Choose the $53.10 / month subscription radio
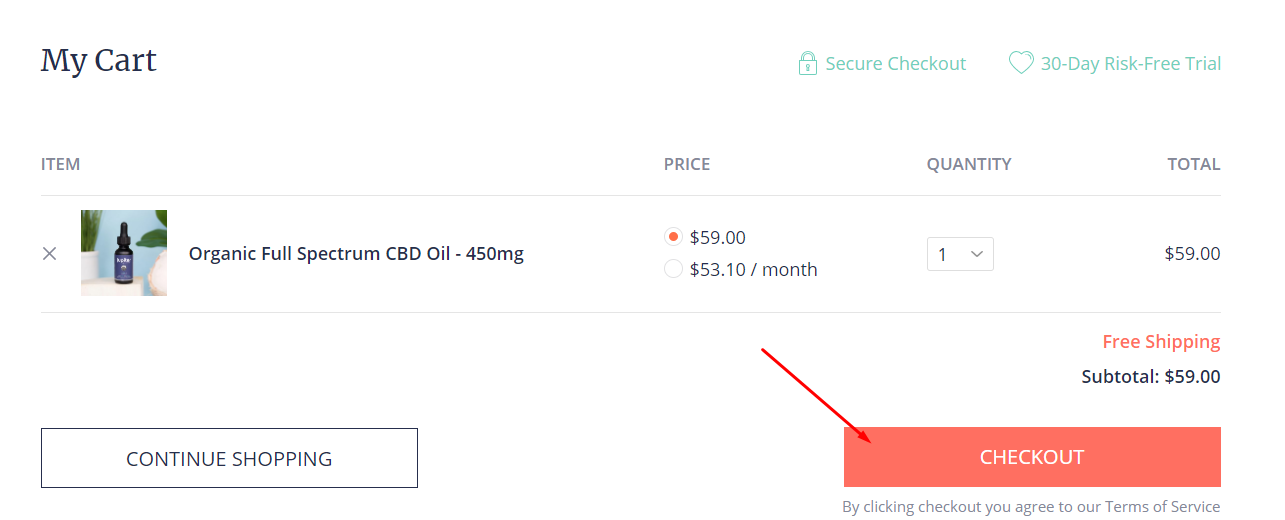 click(673, 269)
